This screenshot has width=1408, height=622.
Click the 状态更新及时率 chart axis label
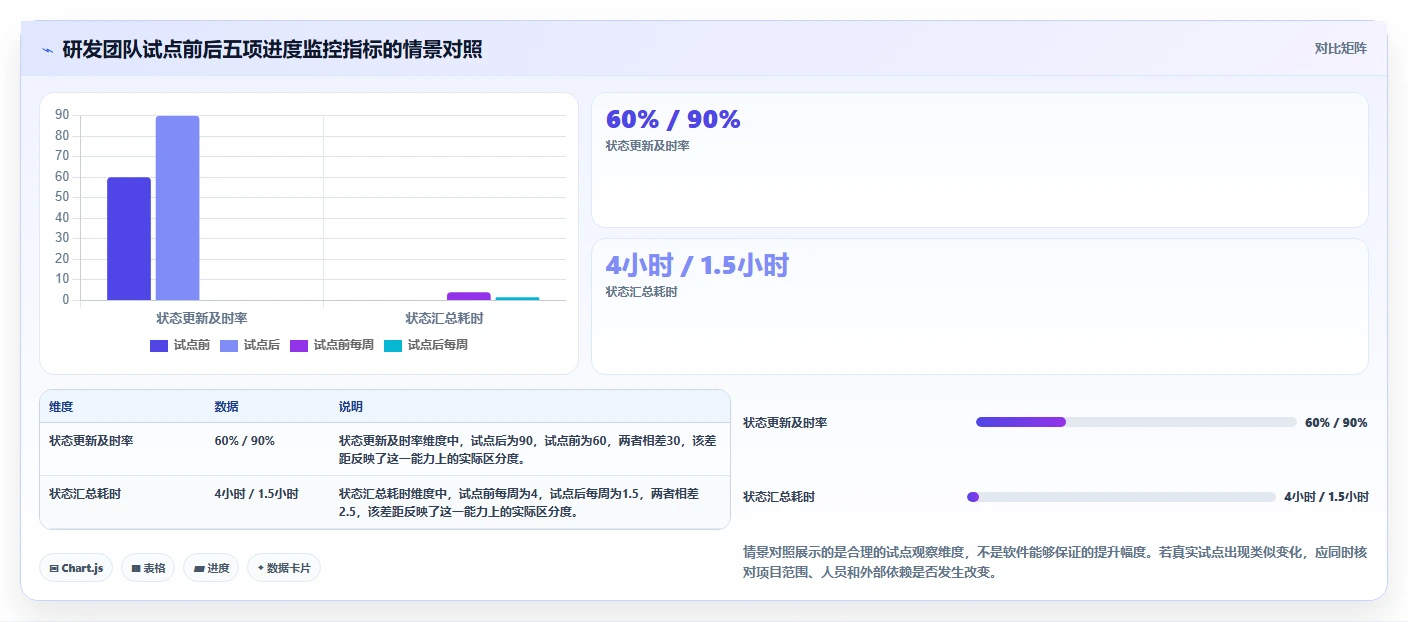[202, 318]
